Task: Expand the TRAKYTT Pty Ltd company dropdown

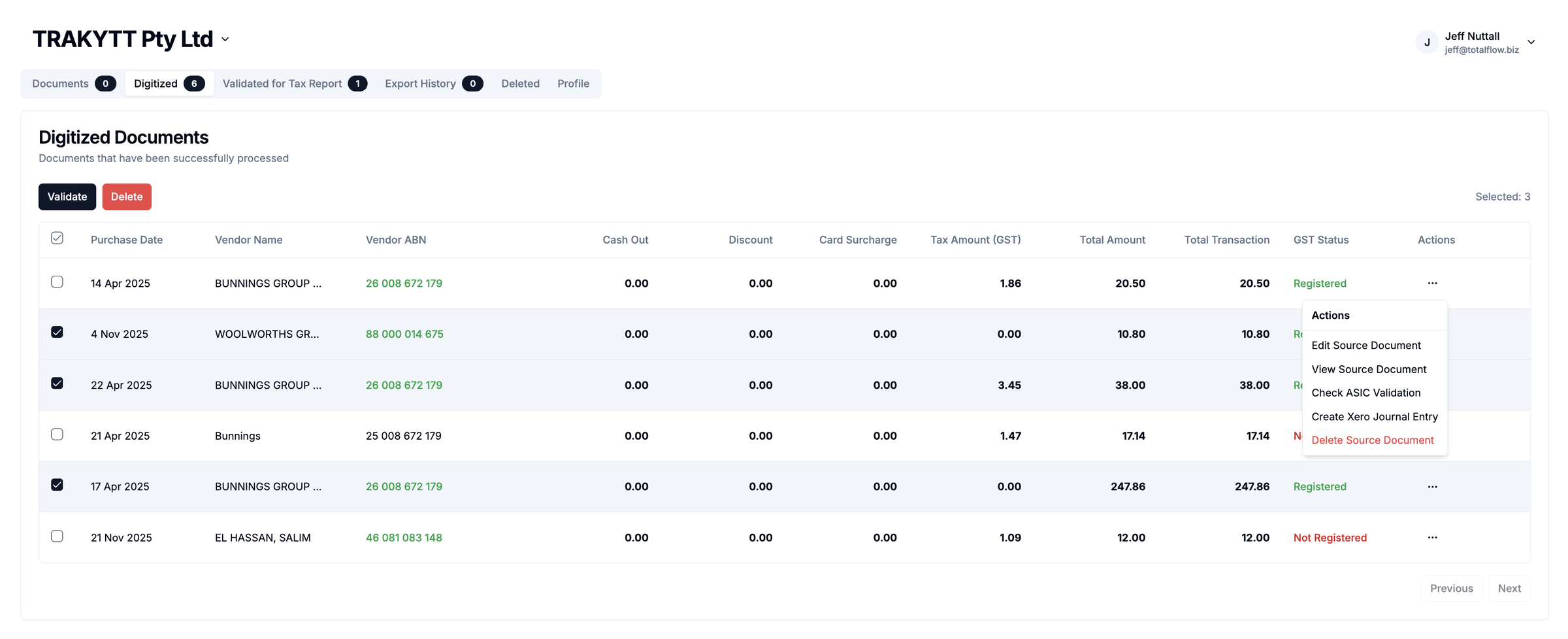Action: click(x=225, y=40)
